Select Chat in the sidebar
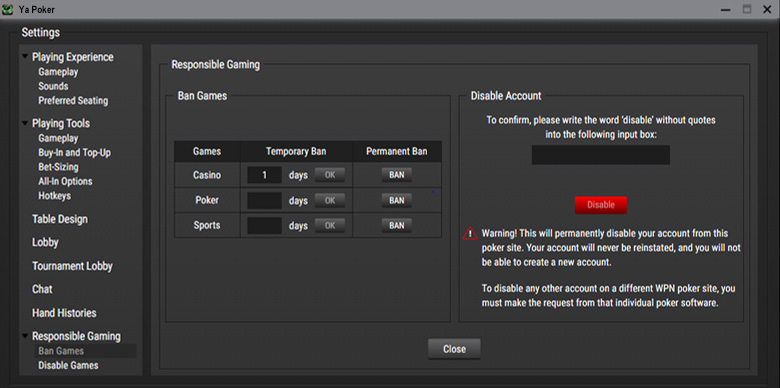This screenshot has width=780, height=388. (x=42, y=290)
